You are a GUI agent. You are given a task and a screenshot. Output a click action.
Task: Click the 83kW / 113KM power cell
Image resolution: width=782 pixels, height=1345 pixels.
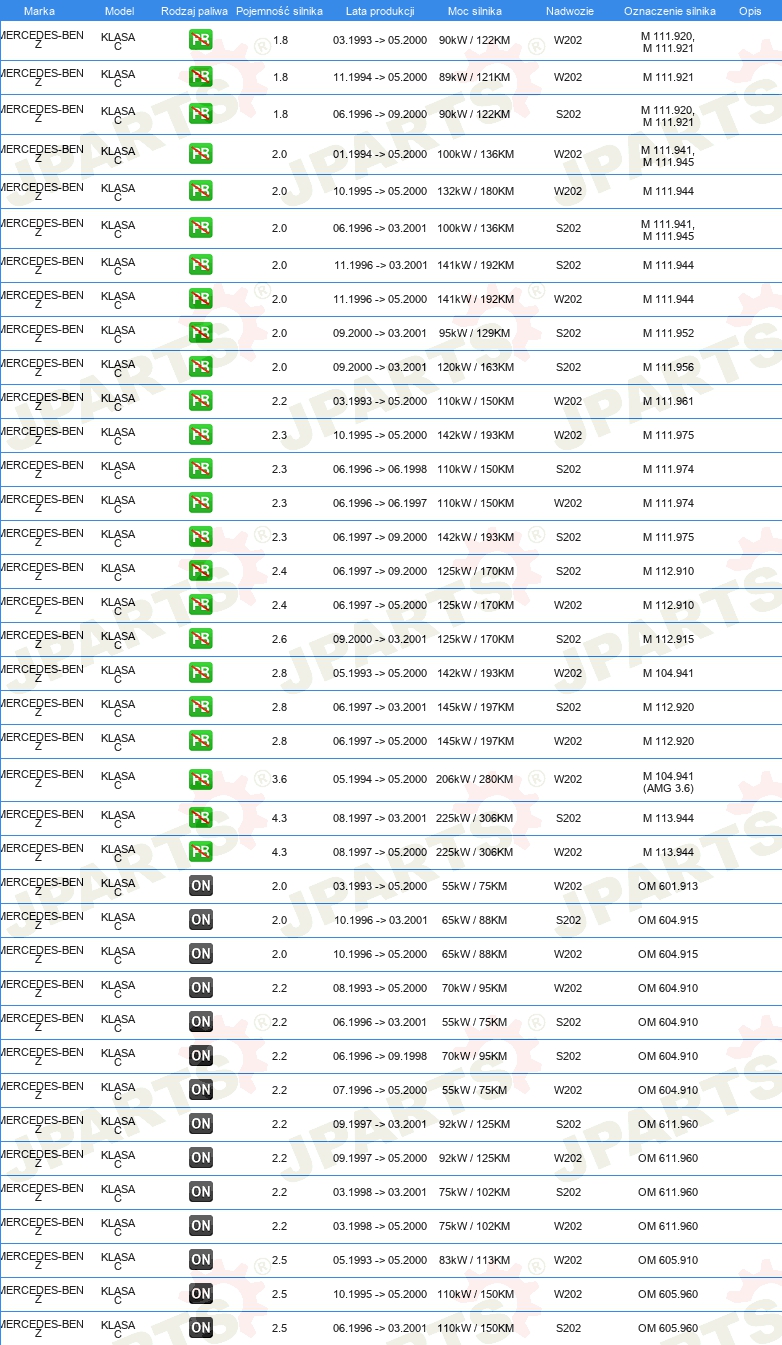point(475,1260)
